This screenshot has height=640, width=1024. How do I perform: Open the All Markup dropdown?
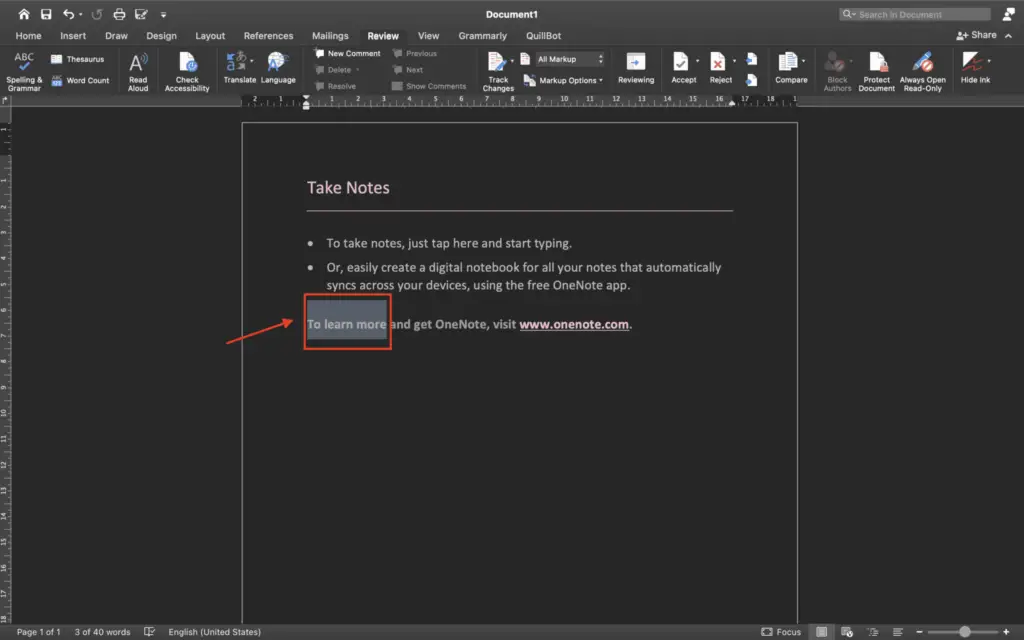(x=570, y=59)
